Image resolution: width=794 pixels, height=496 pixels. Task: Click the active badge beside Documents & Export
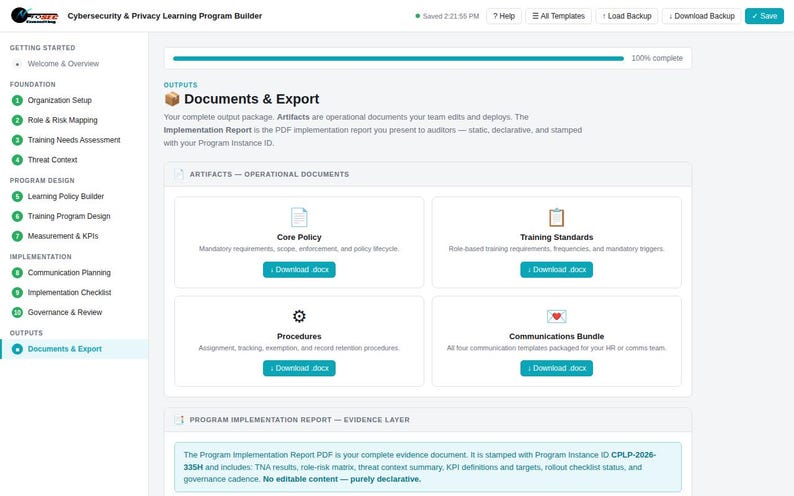[x=17, y=349]
